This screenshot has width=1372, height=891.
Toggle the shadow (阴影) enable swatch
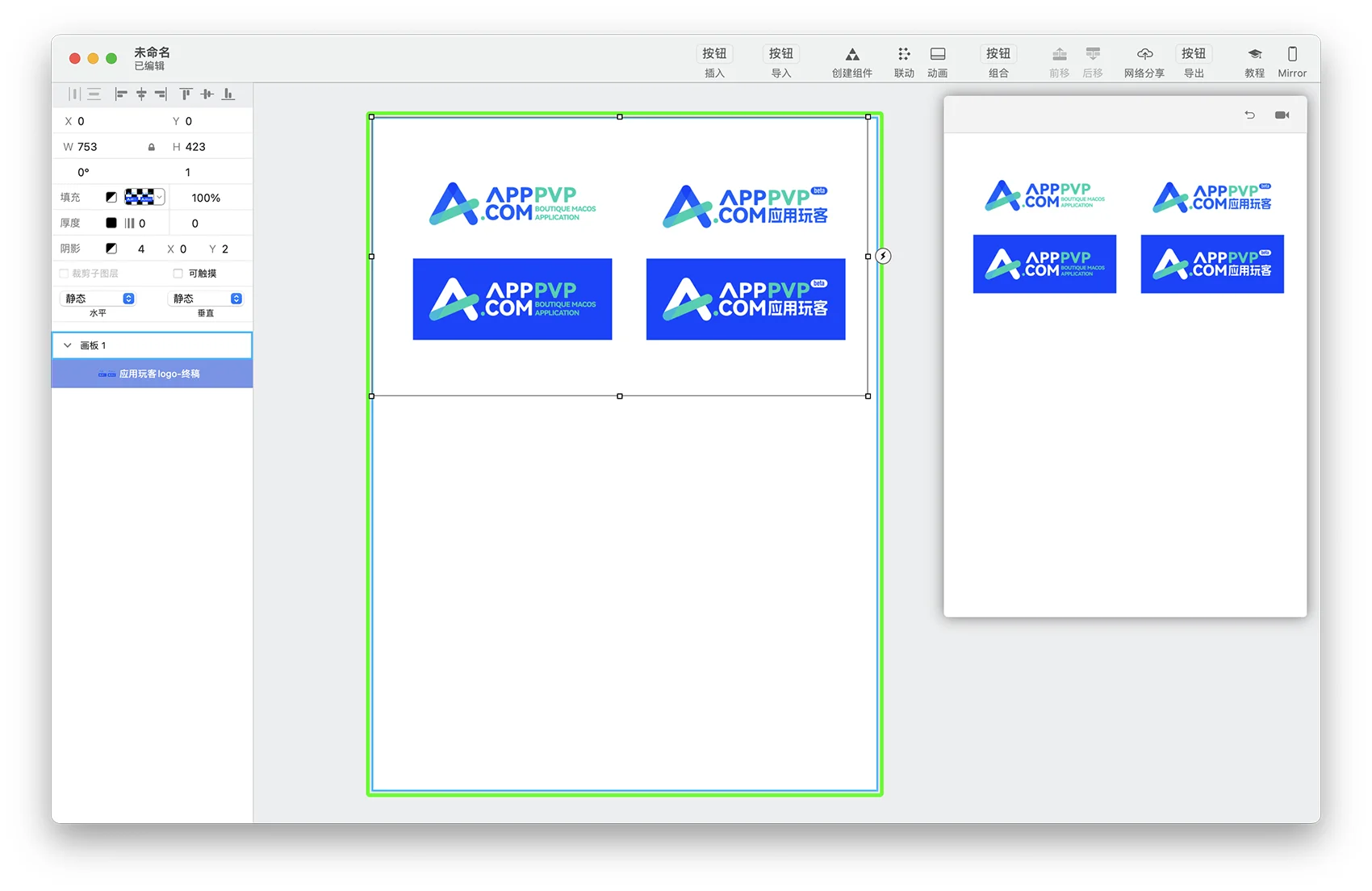pyautogui.click(x=111, y=249)
